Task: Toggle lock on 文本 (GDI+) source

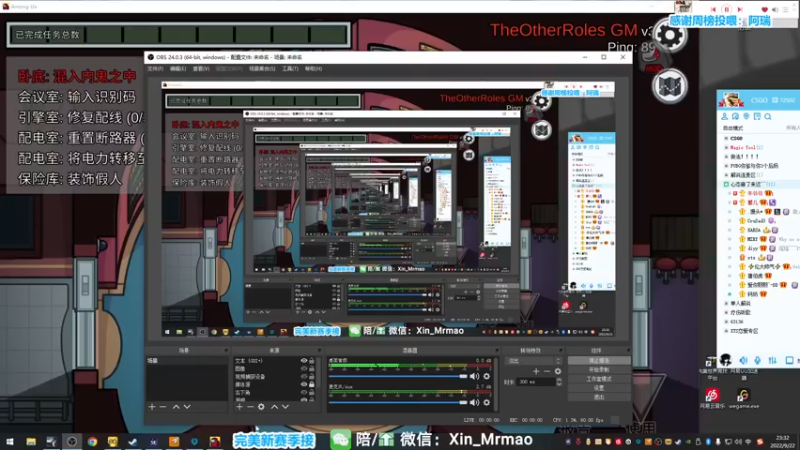Action: [312, 361]
